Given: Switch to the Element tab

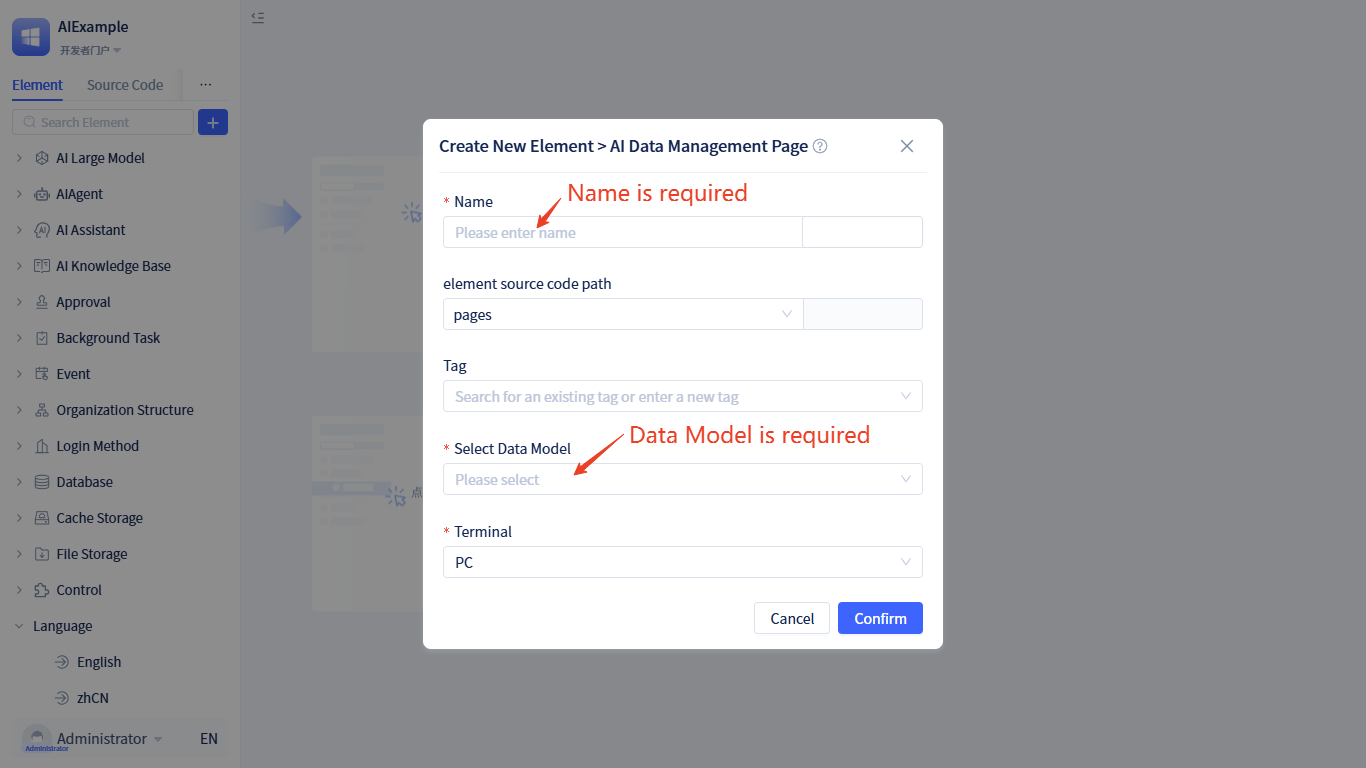Looking at the screenshot, I should point(37,85).
